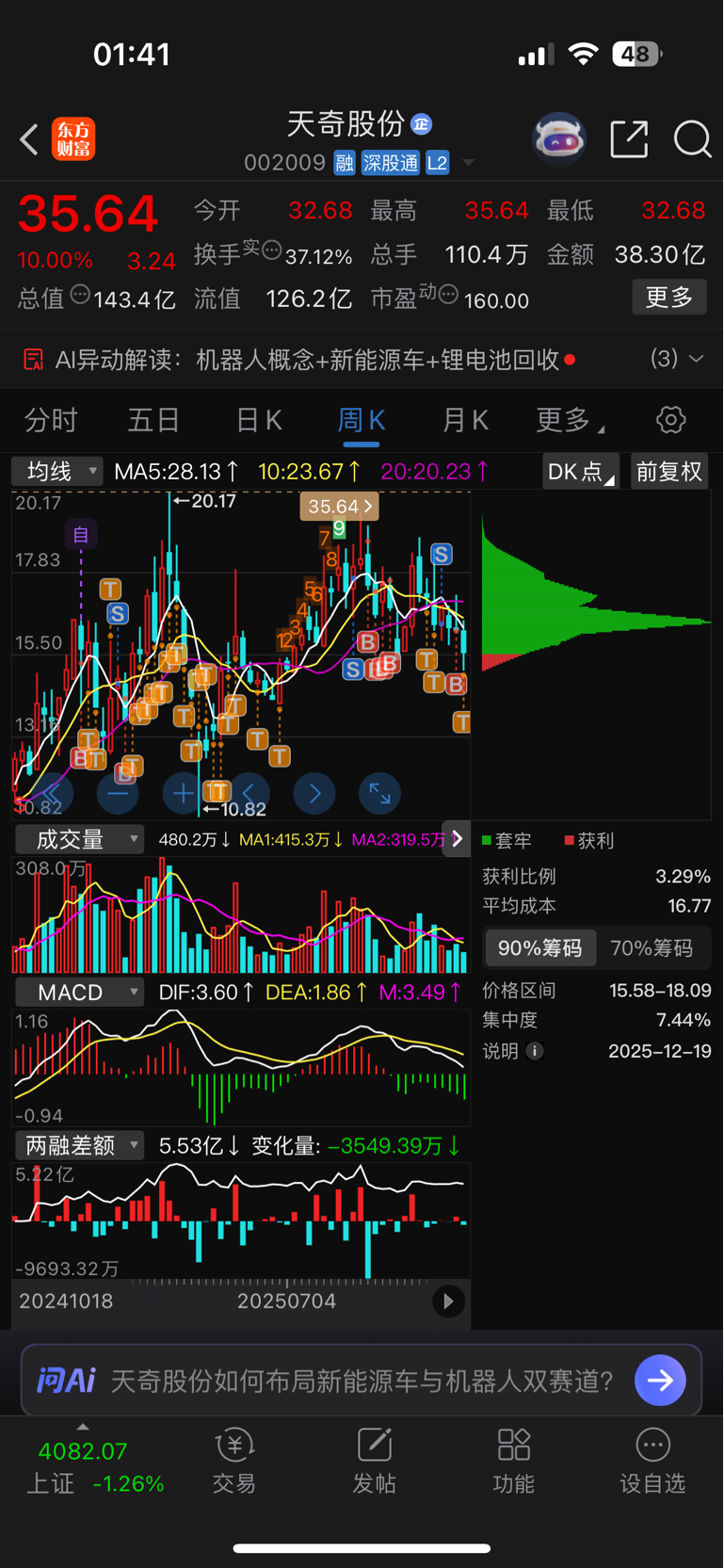Select the 70%筹码 option
Viewport: 724px width, 1568px height.
click(x=652, y=947)
